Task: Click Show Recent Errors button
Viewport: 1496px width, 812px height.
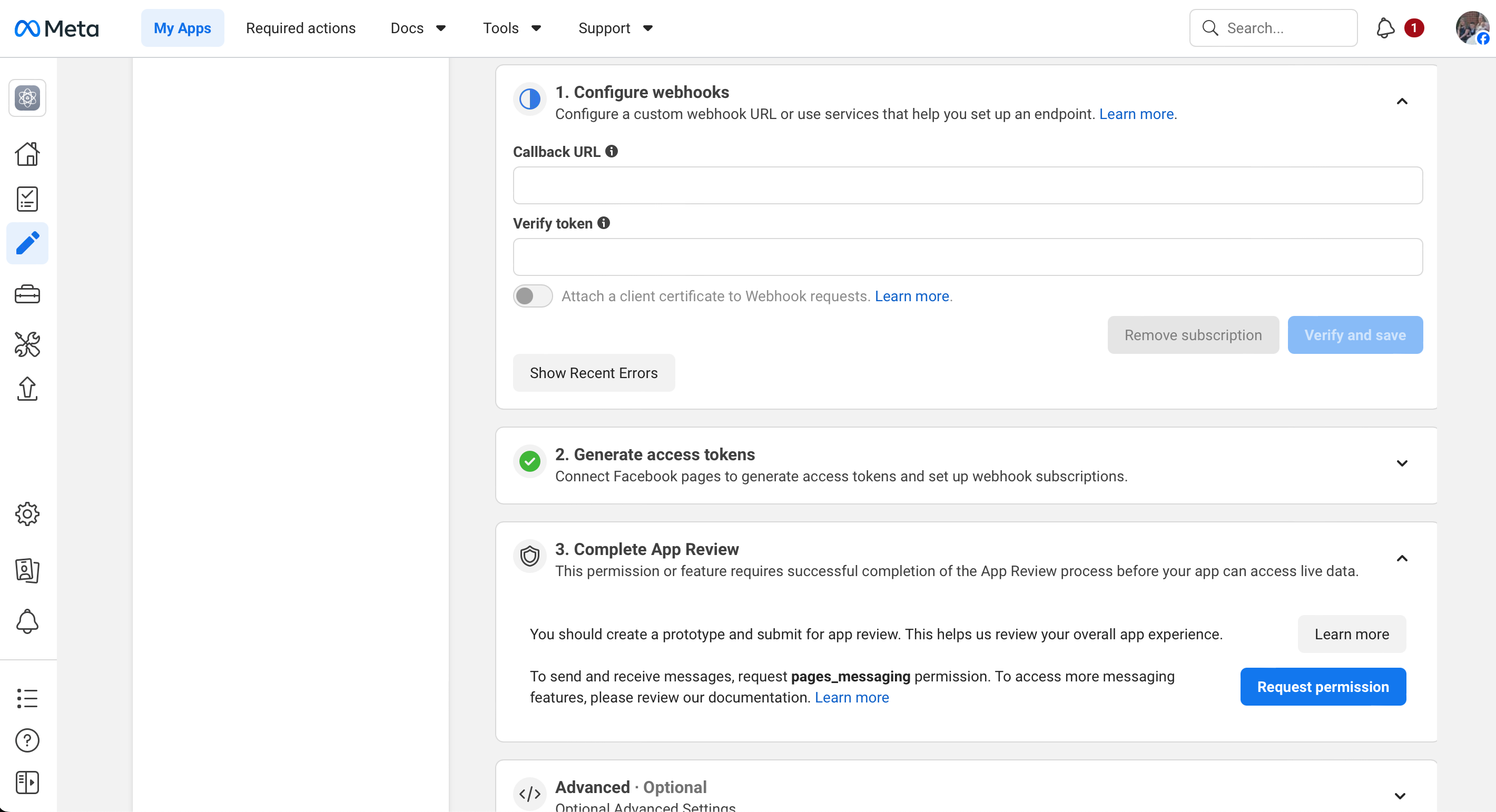Action: click(x=594, y=373)
